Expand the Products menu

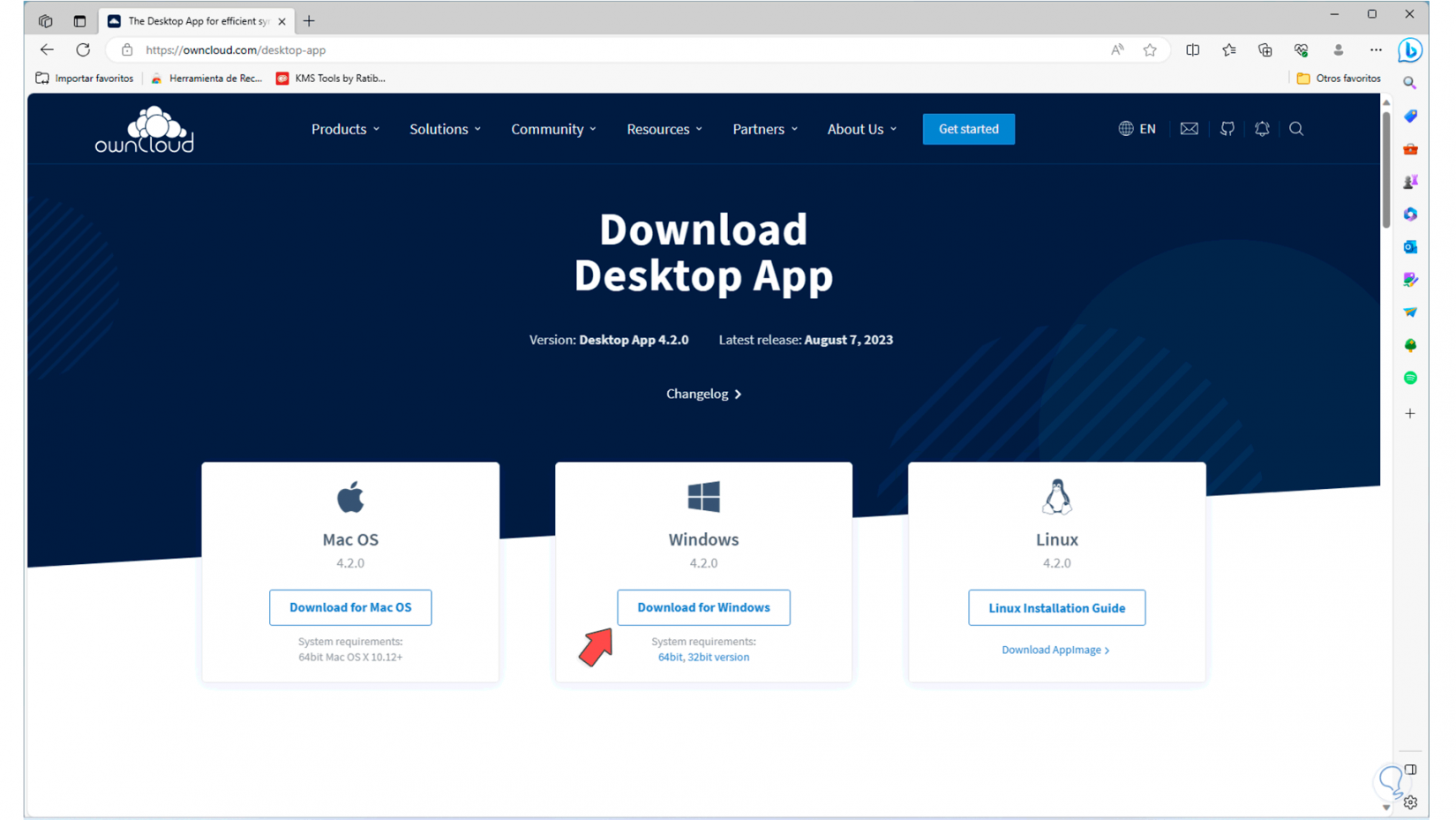(346, 129)
